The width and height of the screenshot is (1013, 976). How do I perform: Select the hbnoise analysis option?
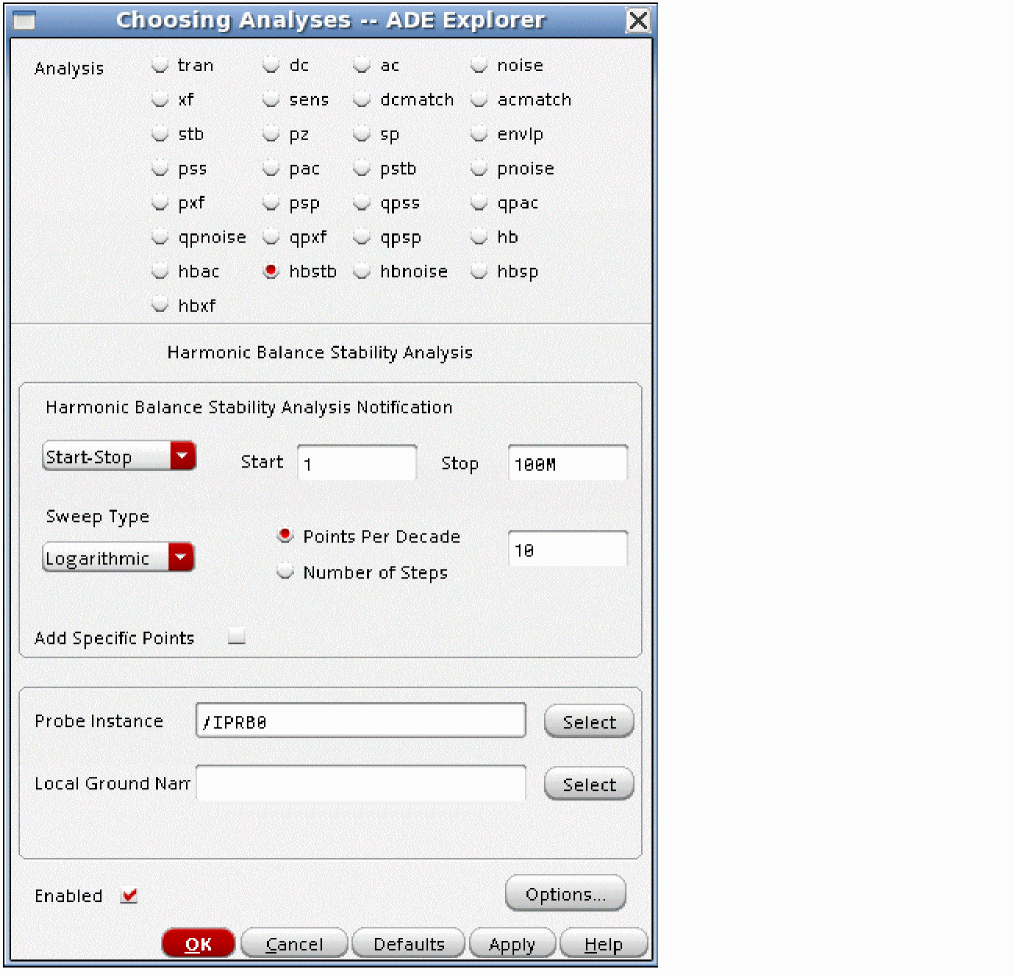point(362,271)
